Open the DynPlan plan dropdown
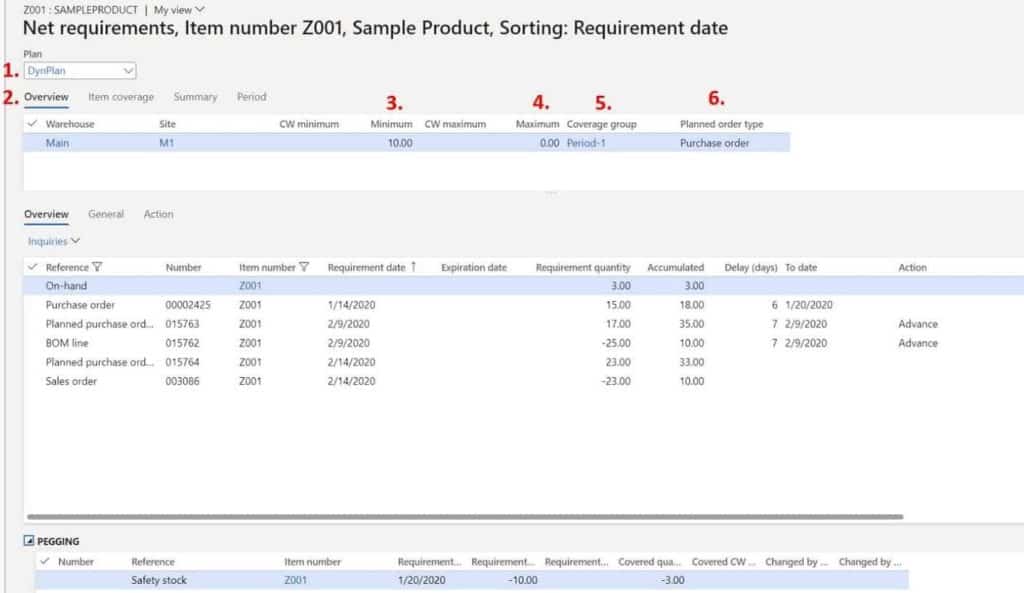This screenshot has height=593, width=1024. click(x=127, y=72)
